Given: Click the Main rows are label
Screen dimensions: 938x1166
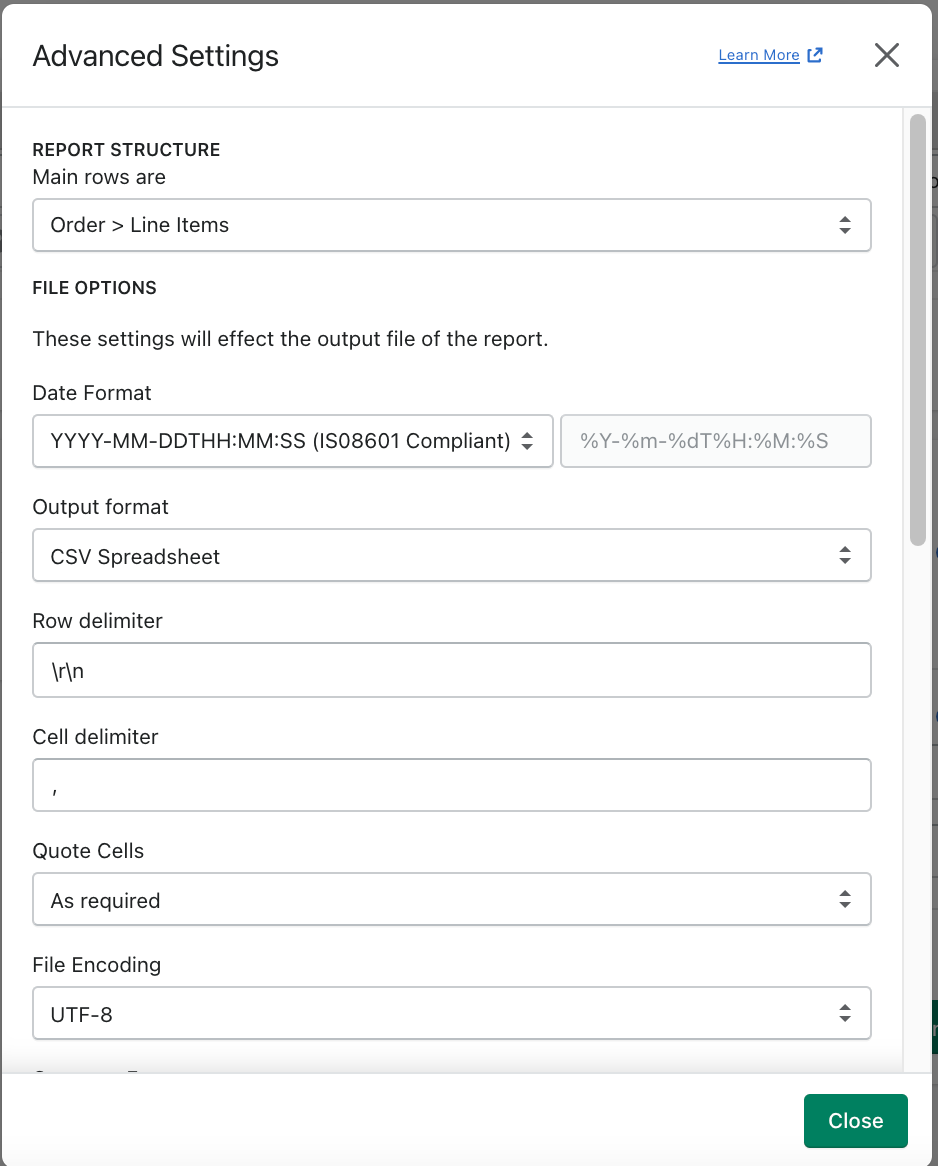Looking at the screenshot, I should (99, 177).
